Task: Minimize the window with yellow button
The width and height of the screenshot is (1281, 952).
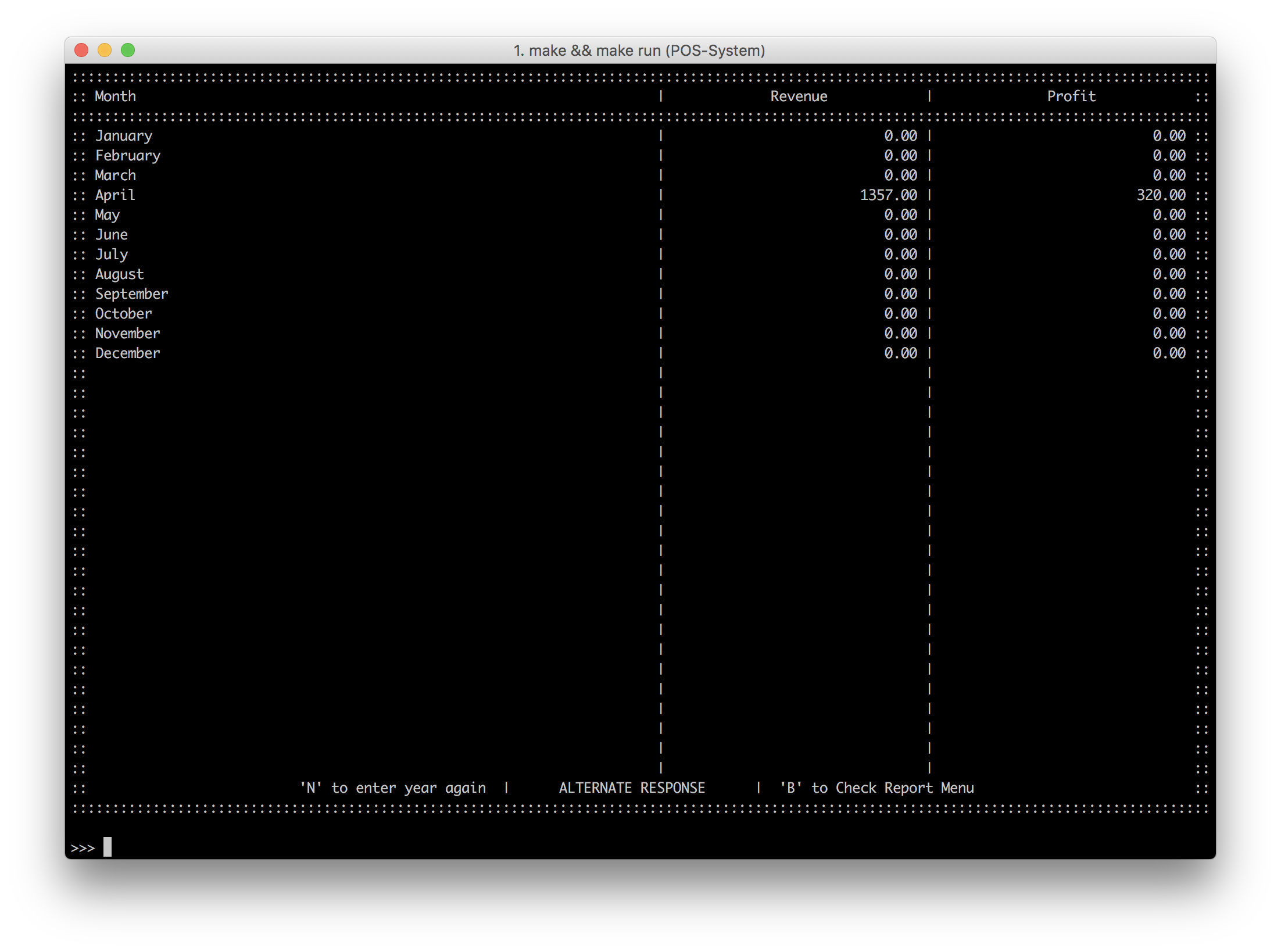Action: click(x=105, y=50)
